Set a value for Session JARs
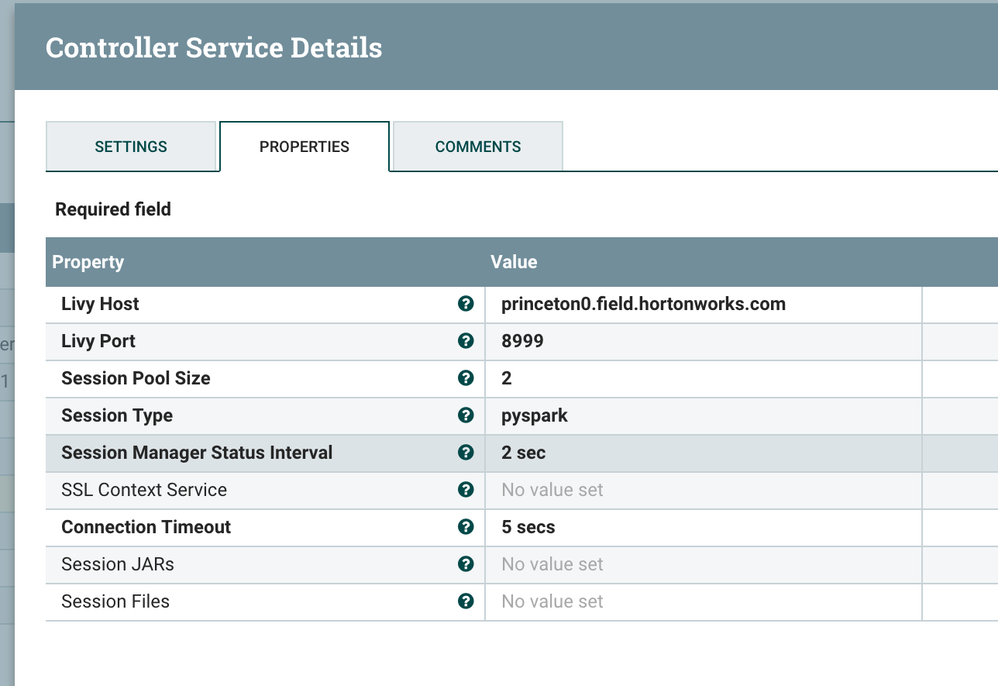 pyautogui.click(x=552, y=564)
